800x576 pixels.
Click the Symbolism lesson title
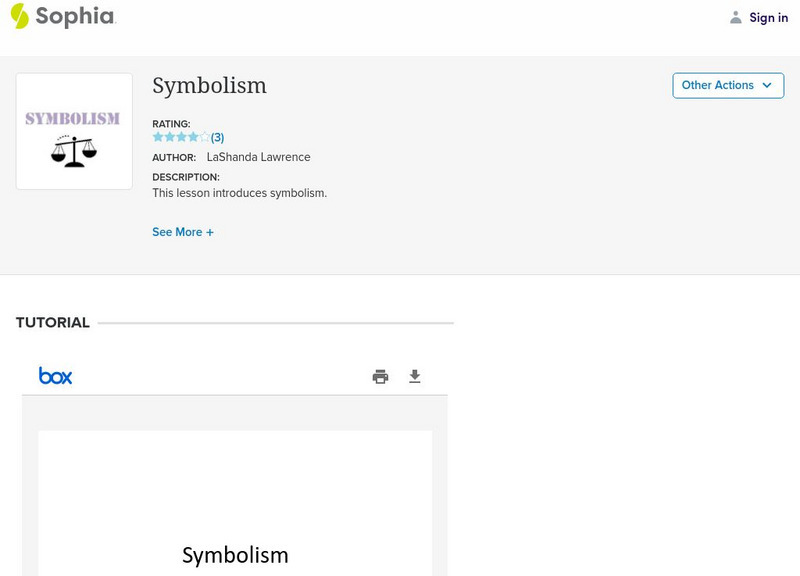(x=209, y=86)
